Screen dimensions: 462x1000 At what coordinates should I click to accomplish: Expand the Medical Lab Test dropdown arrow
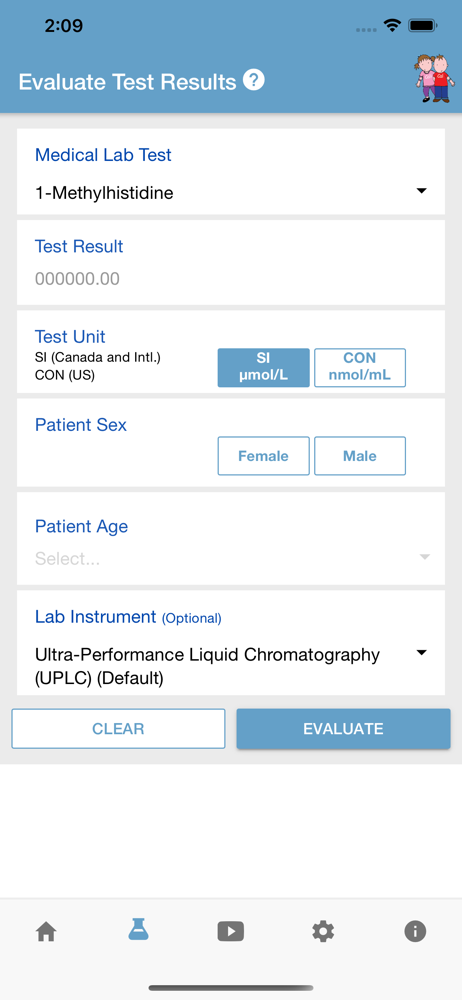pyautogui.click(x=421, y=191)
